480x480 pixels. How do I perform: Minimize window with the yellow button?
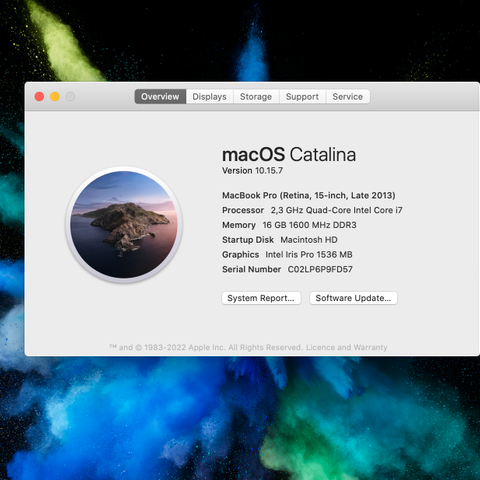pos(55,97)
